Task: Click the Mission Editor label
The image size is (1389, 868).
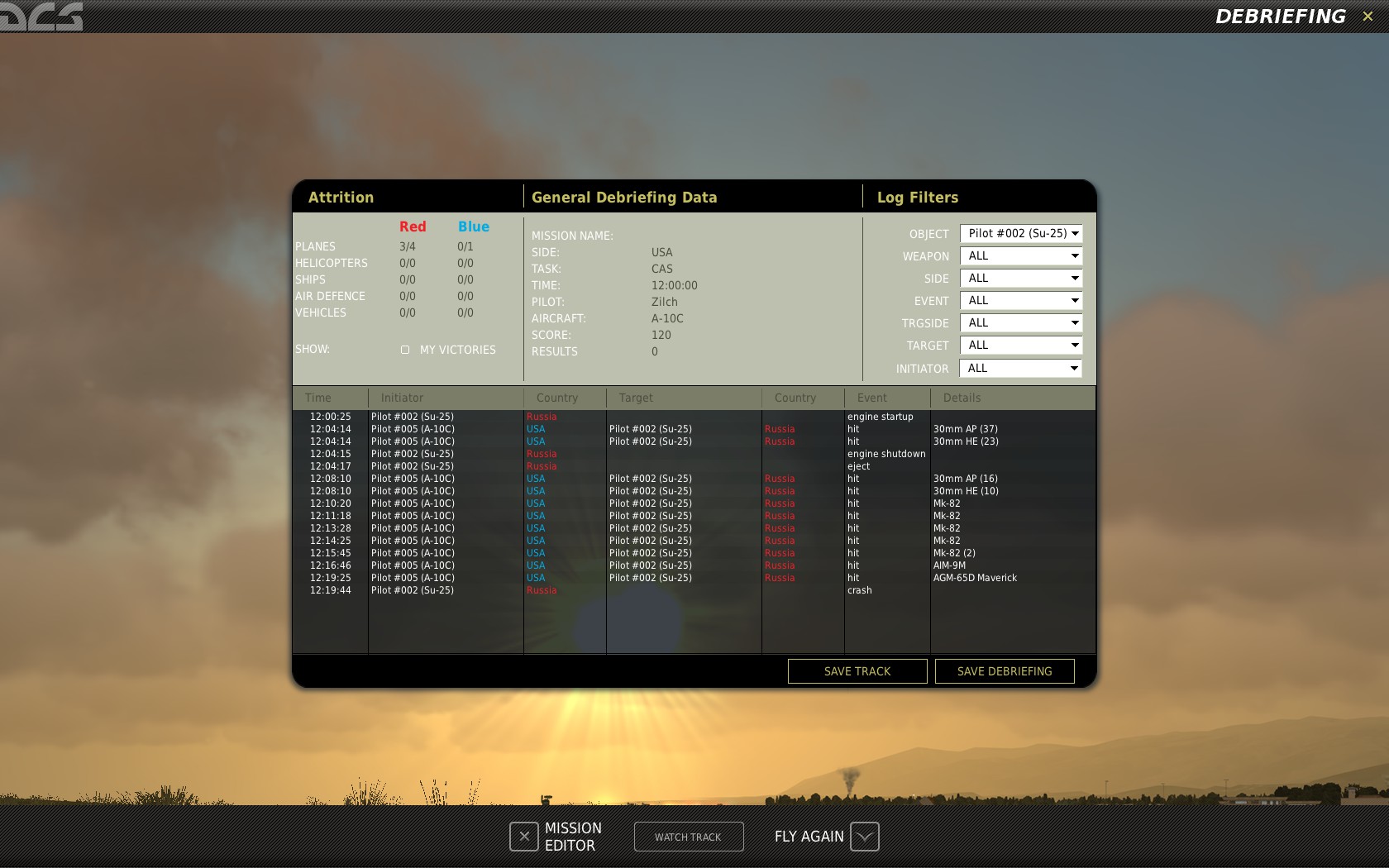Action: [573, 837]
